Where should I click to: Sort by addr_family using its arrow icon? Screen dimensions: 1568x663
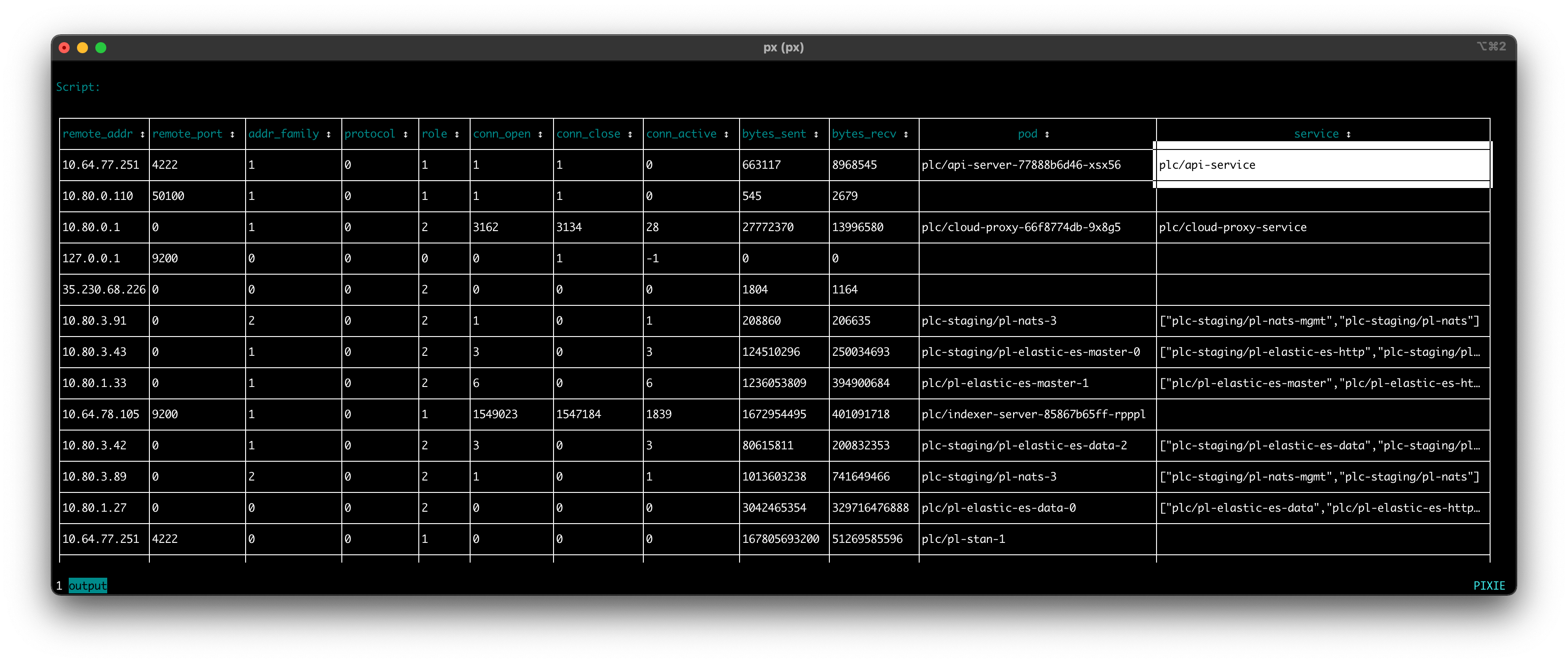pyautogui.click(x=329, y=134)
